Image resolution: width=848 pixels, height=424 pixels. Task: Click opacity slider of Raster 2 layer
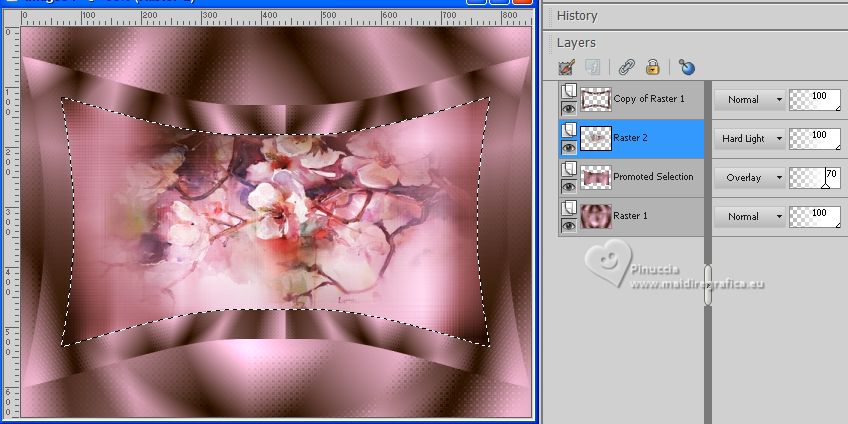tap(815, 139)
